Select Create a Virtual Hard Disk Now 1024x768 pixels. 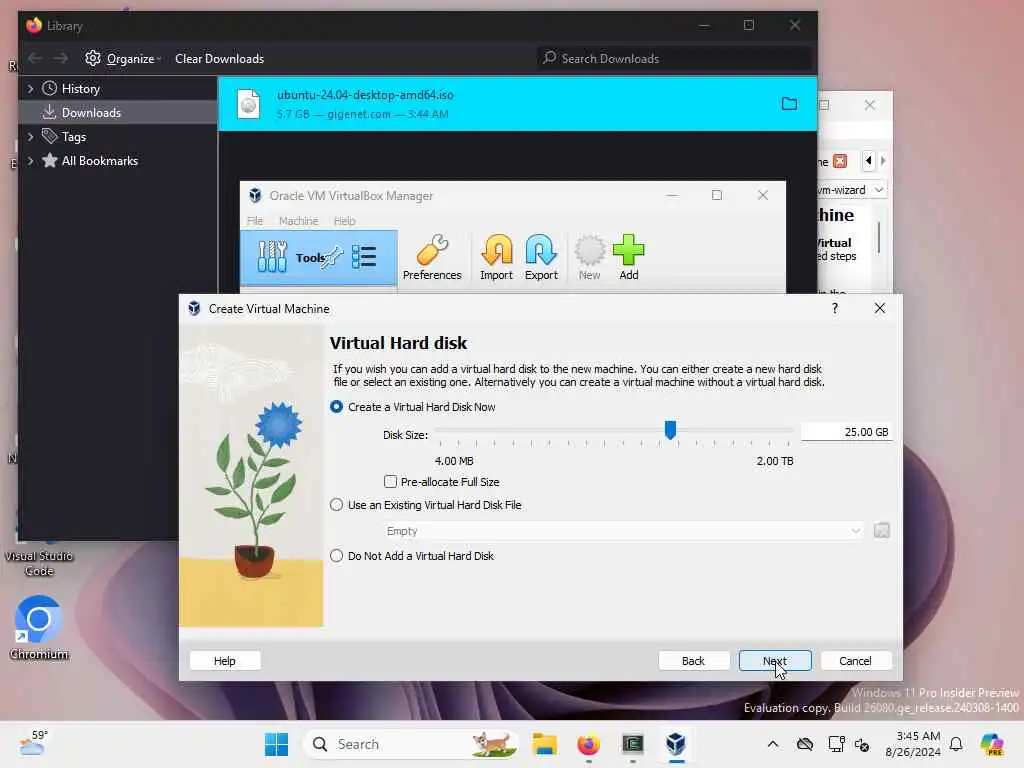(336, 407)
